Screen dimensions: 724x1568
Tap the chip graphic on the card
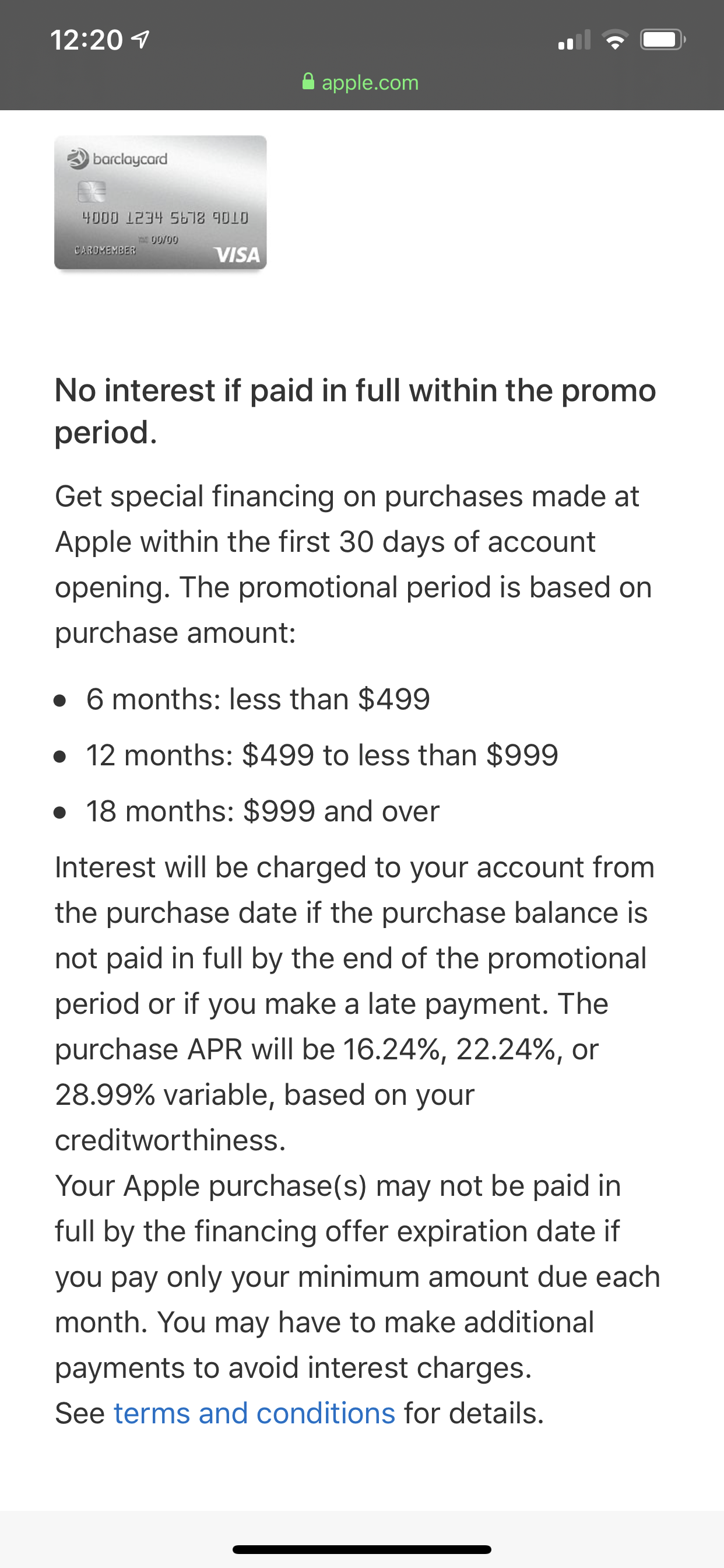pyautogui.click(x=92, y=191)
